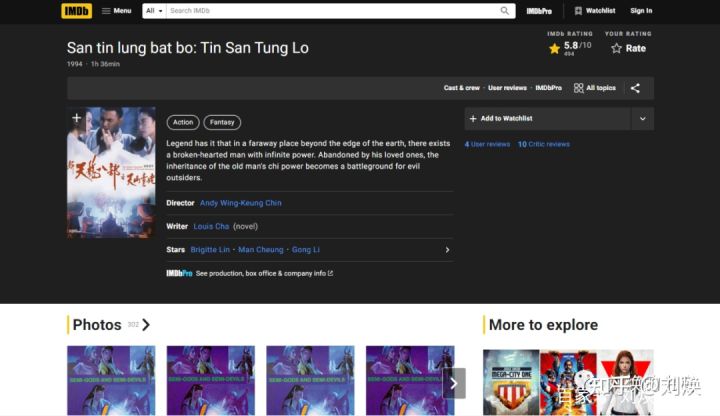Viewport: 720px width, 416px height.
Task: Click the movie title San tin lung bat bo
Action: pos(187,48)
